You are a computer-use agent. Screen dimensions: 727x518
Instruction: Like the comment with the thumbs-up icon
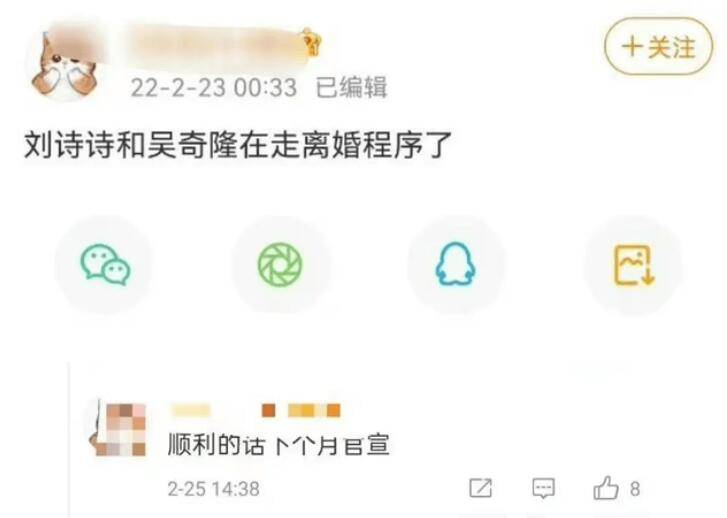[x=606, y=487]
